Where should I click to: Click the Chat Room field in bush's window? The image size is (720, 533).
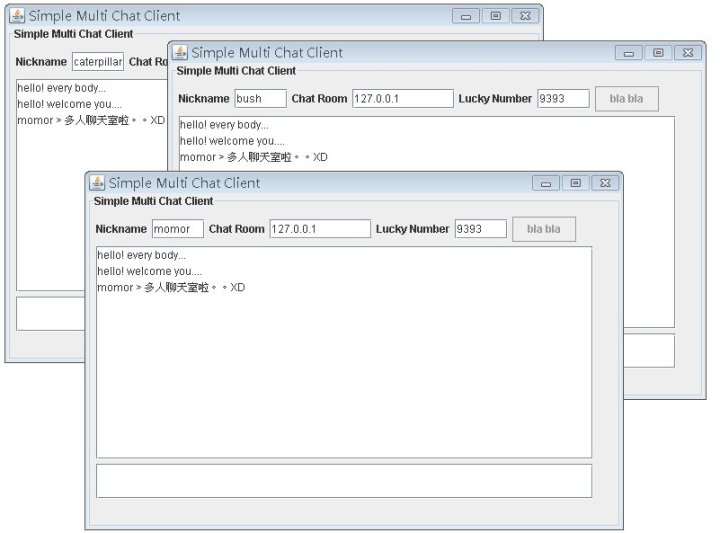pyautogui.click(x=402, y=99)
